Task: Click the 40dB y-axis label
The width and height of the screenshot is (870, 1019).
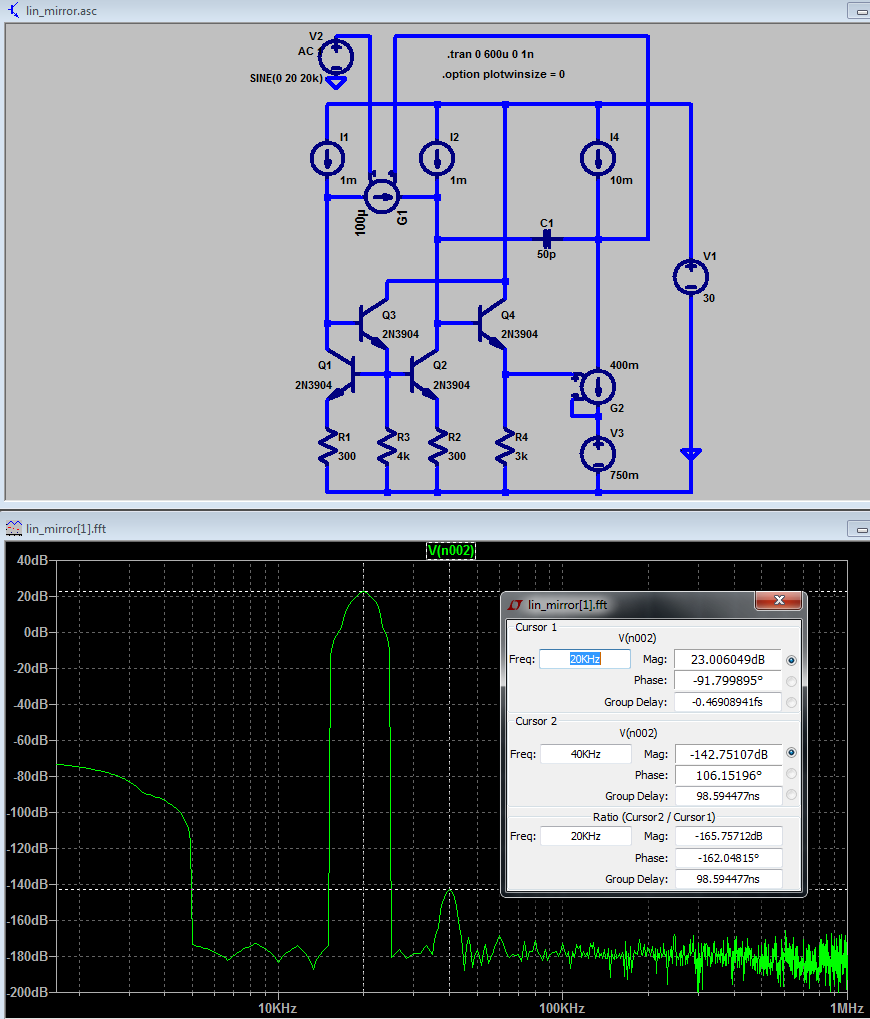Action: click(32, 560)
